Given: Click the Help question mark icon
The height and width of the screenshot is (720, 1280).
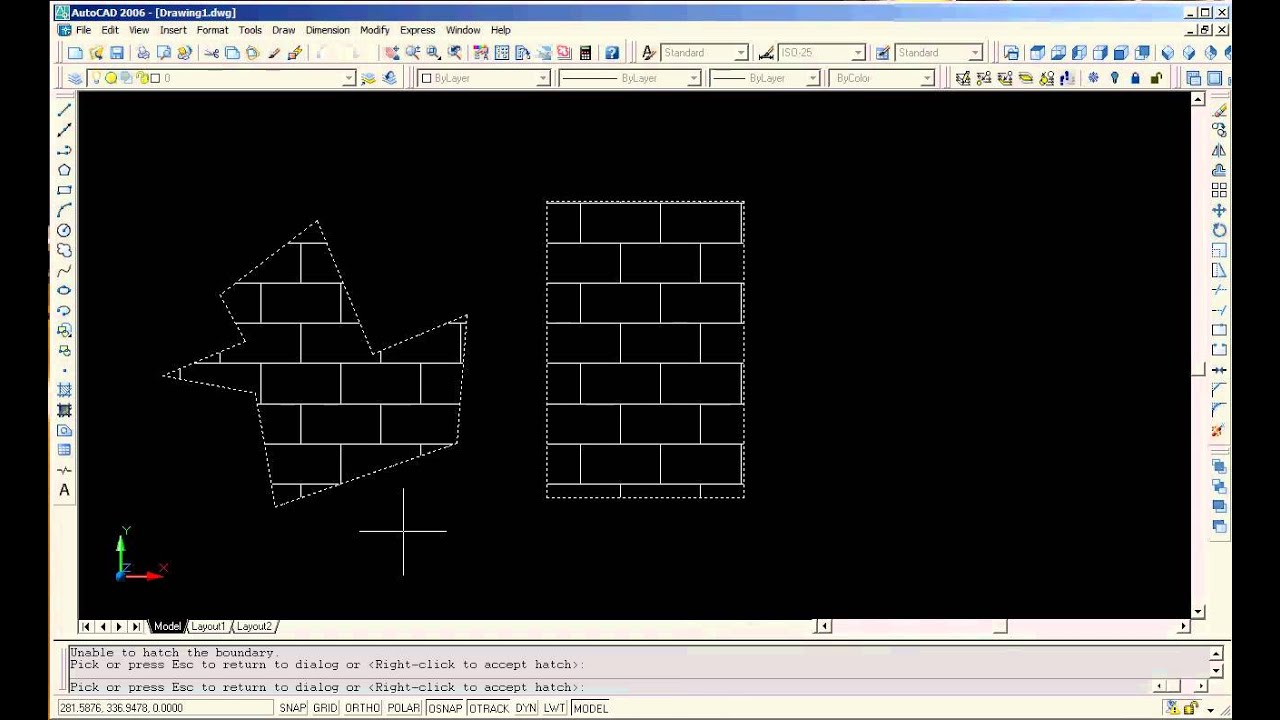Looking at the screenshot, I should pyautogui.click(x=612, y=53).
